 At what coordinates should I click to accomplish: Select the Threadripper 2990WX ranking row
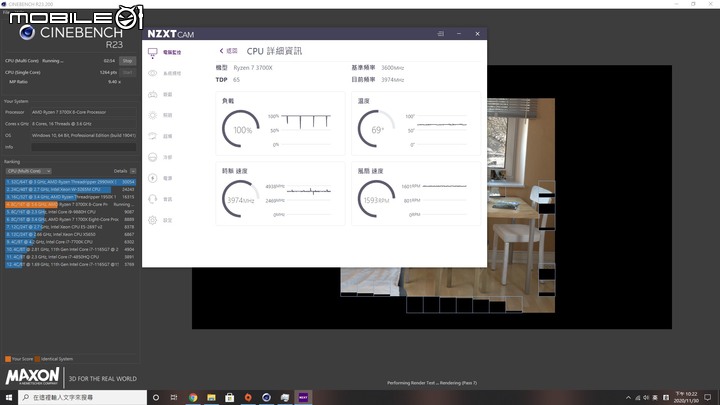pos(70,182)
